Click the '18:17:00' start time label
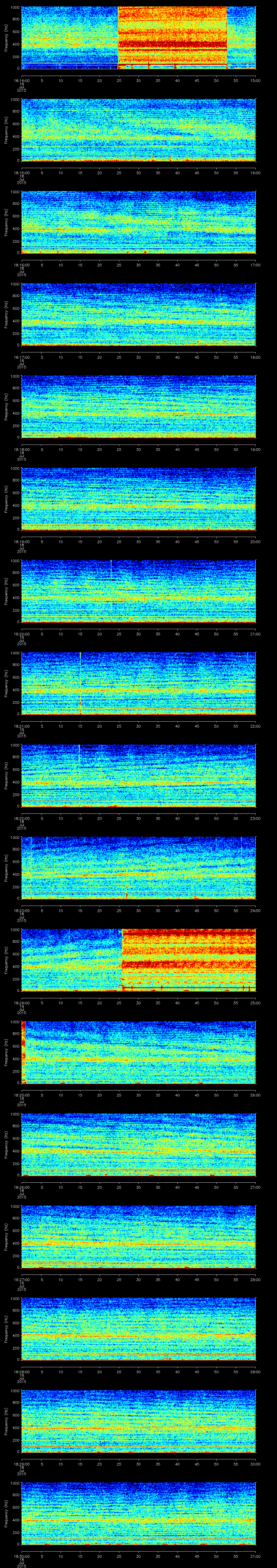This screenshot has width=277, height=1568. [21, 357]
